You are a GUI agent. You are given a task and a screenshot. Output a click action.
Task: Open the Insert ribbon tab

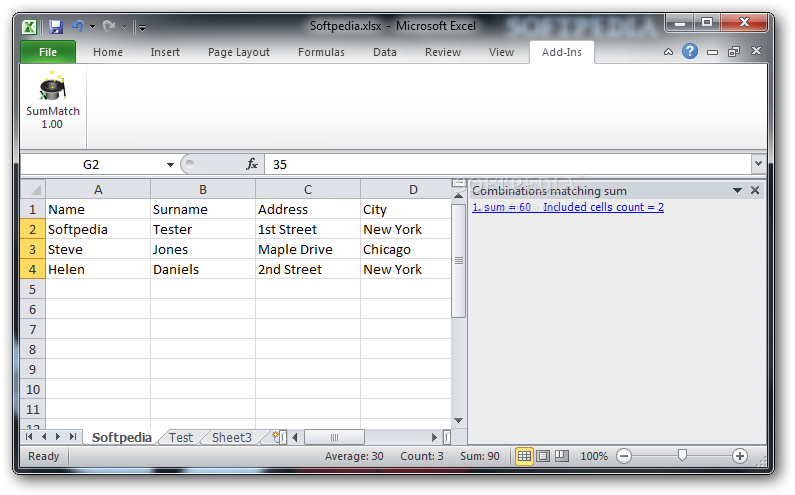click(x=165, y=52)
